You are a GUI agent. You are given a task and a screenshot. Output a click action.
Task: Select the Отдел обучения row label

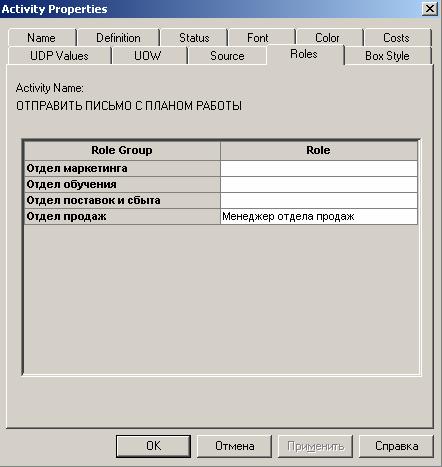(122, 184)
